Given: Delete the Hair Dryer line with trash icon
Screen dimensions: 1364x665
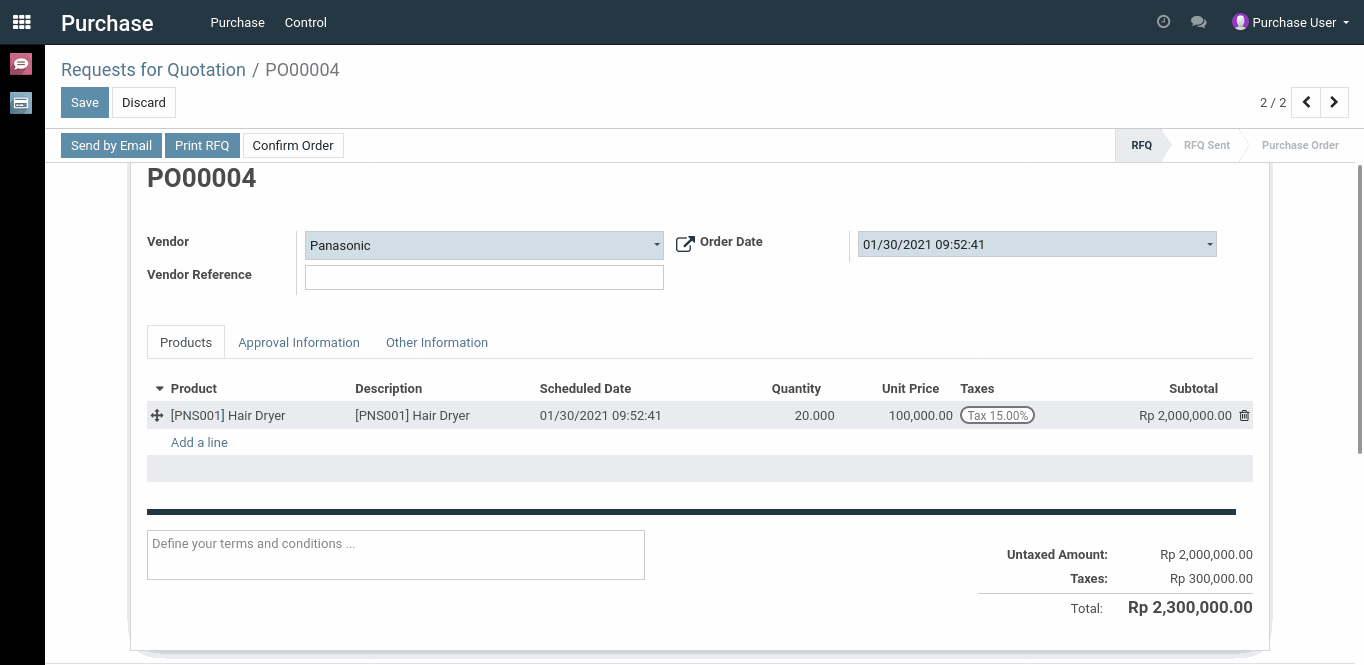Looking at the screenshot, I should click(x=1244, y=416).
